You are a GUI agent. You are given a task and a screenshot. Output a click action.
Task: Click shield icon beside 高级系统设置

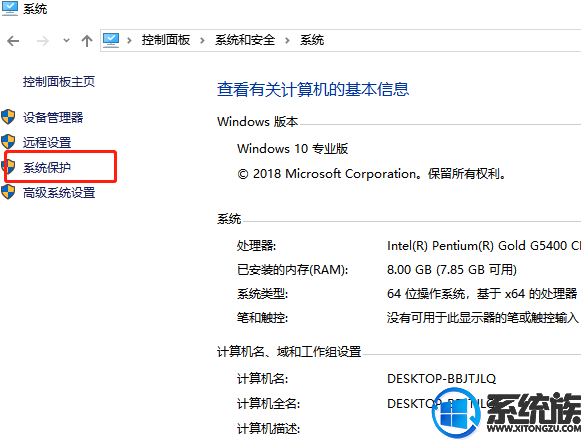pos(8,192)
